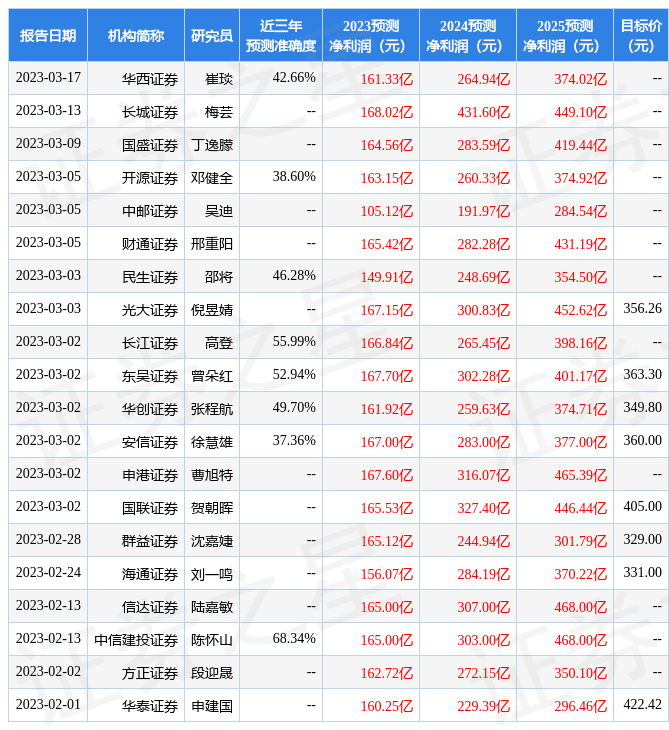Select the 2023-02-28 report date cell
Viewport: 669px width, 730px height.
point(48,540)
